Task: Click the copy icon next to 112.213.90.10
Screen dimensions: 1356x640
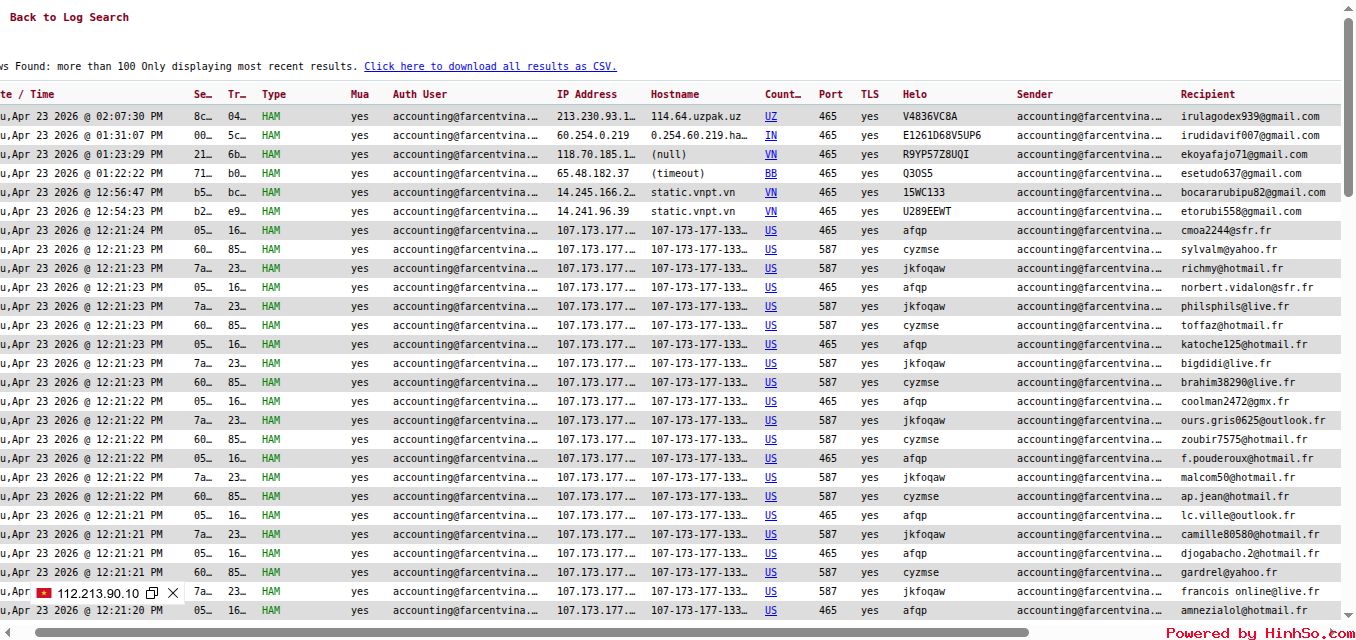Action: (x=152, y=592)
